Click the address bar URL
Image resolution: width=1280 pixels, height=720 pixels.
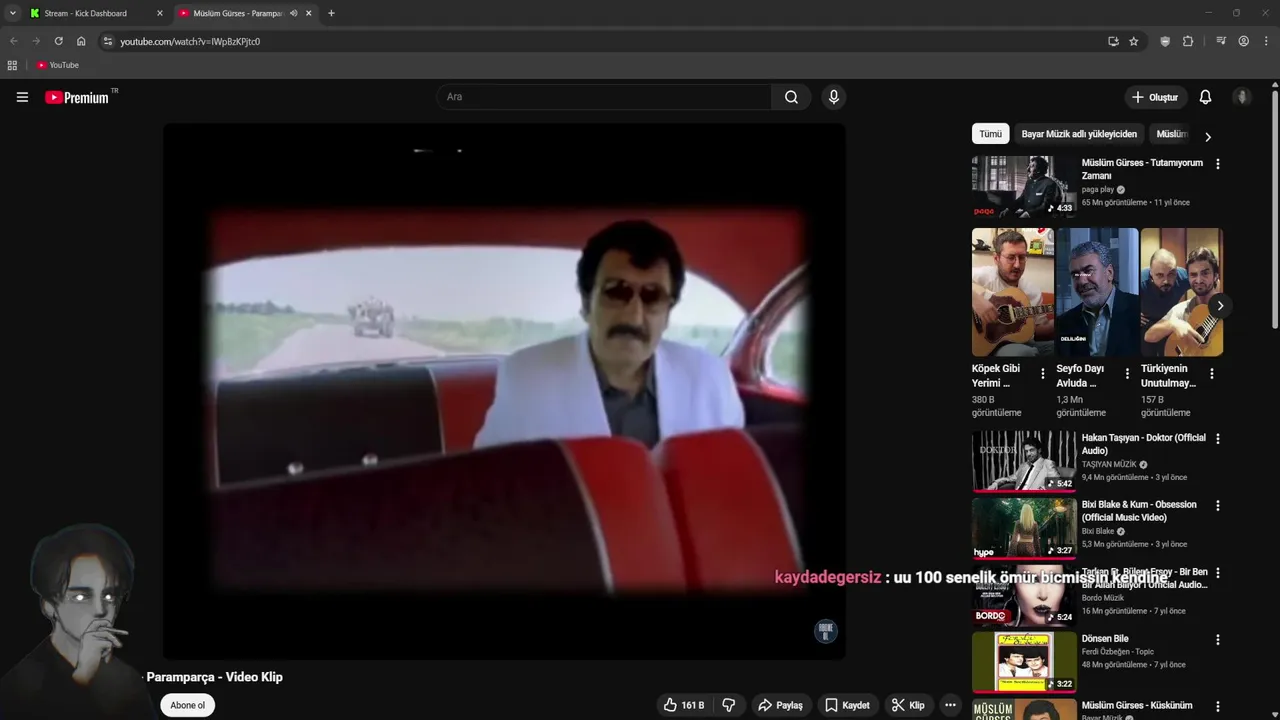[x=190, y=42]
